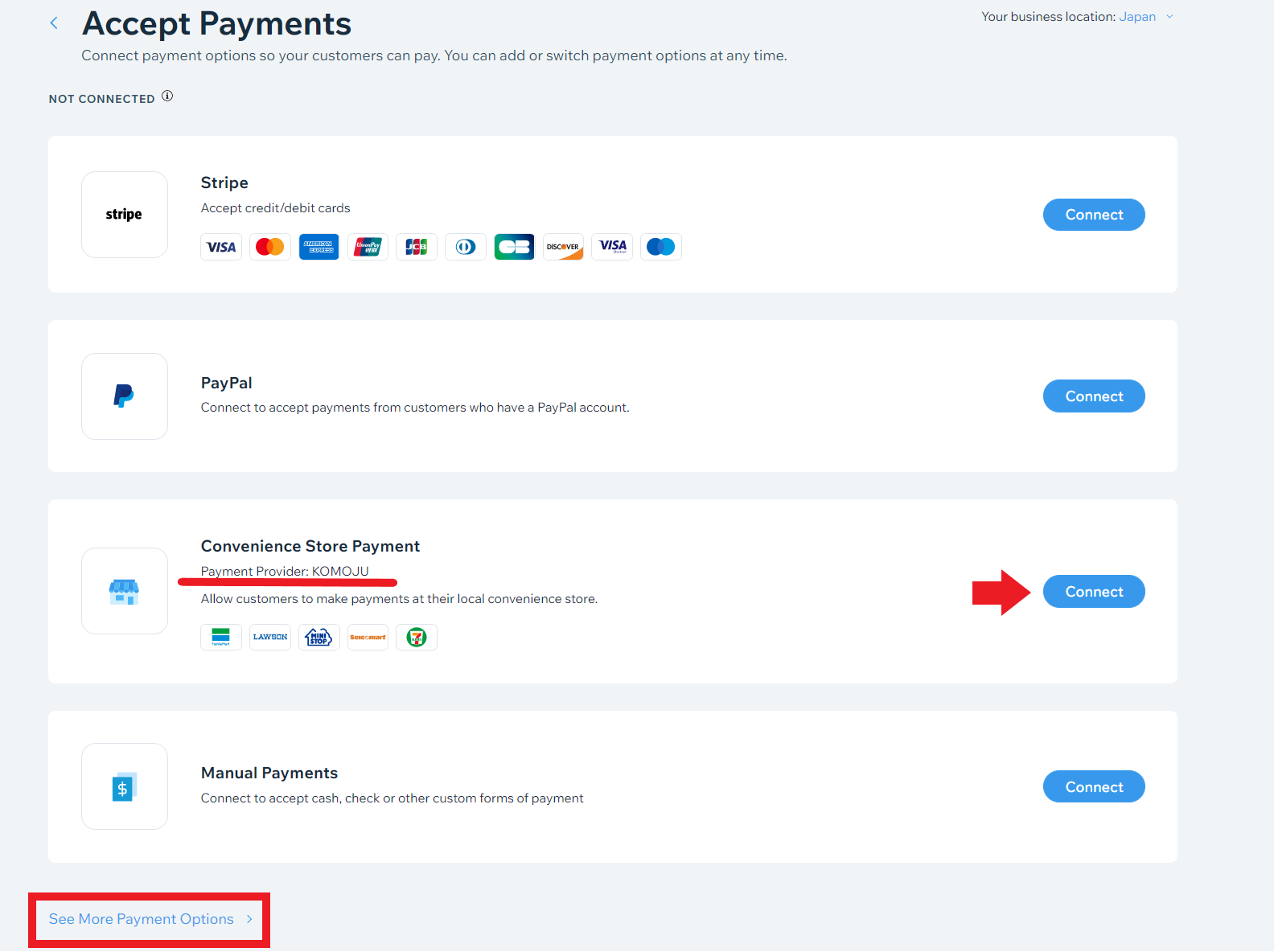
Task: Click the 7-Eleven store logo
Action: pos(417,637)
